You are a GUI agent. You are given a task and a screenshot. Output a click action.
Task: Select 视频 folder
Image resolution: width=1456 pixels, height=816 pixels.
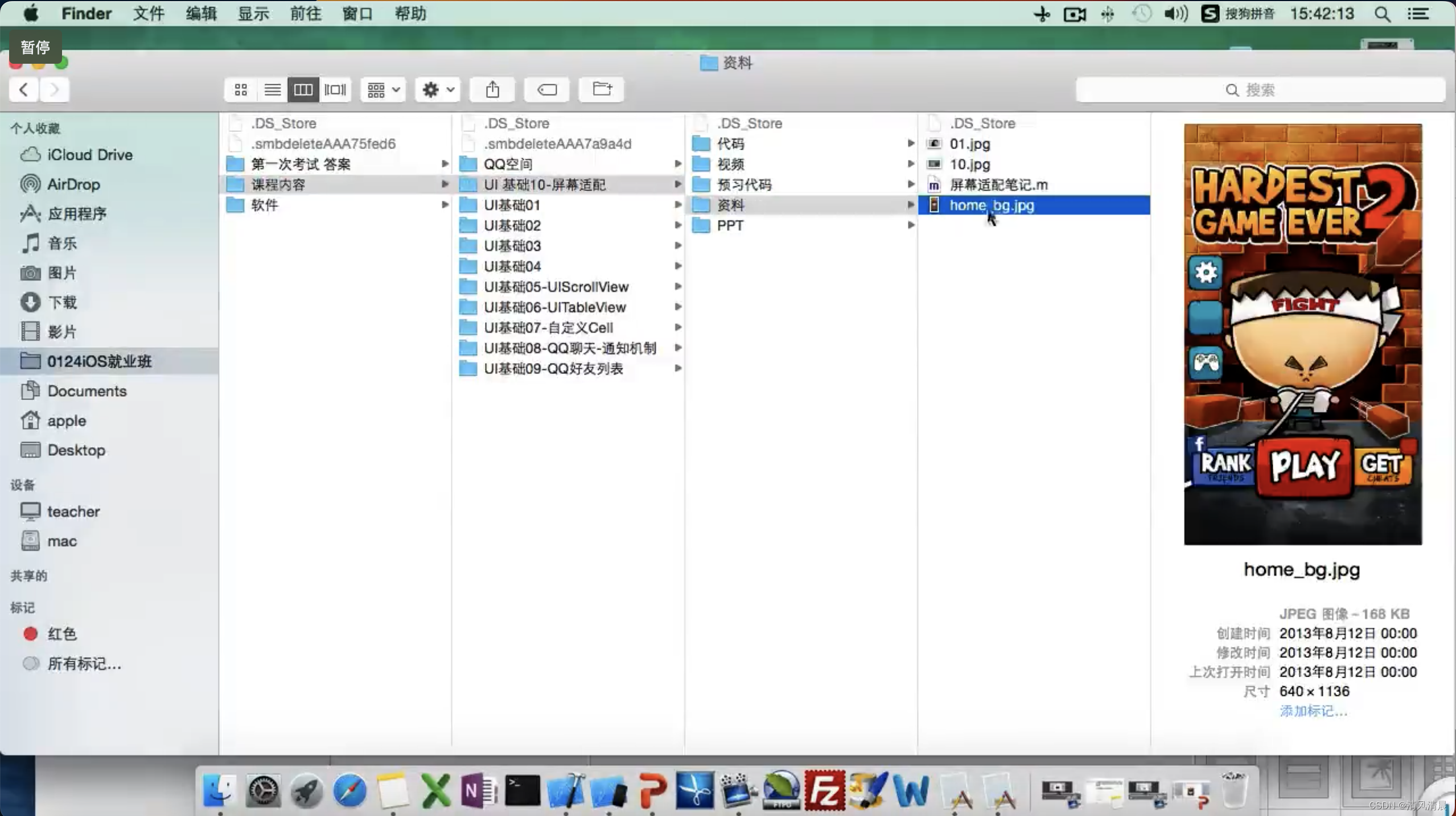point(801,164)
